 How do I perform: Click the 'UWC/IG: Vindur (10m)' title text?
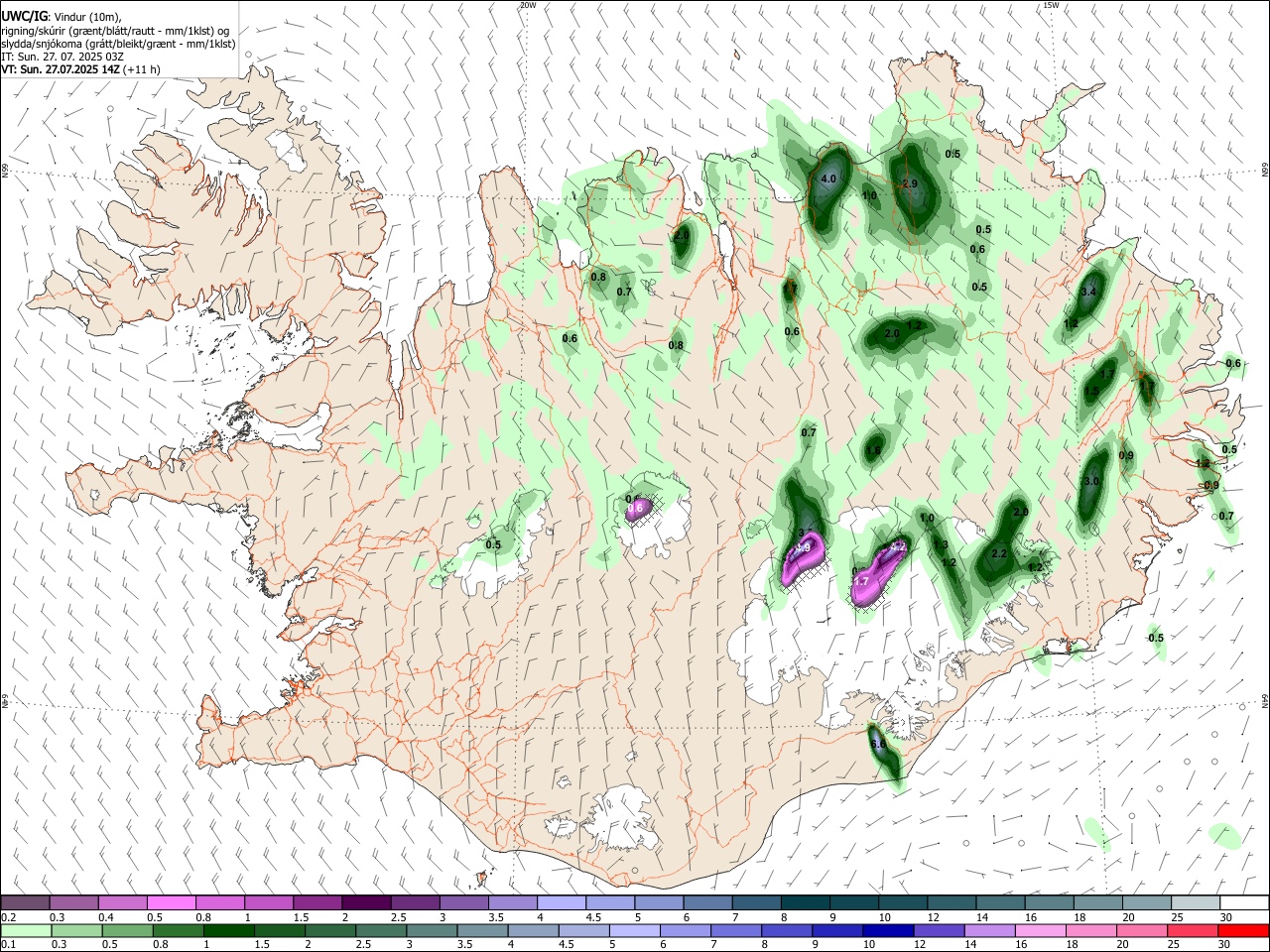click(61, 16)
